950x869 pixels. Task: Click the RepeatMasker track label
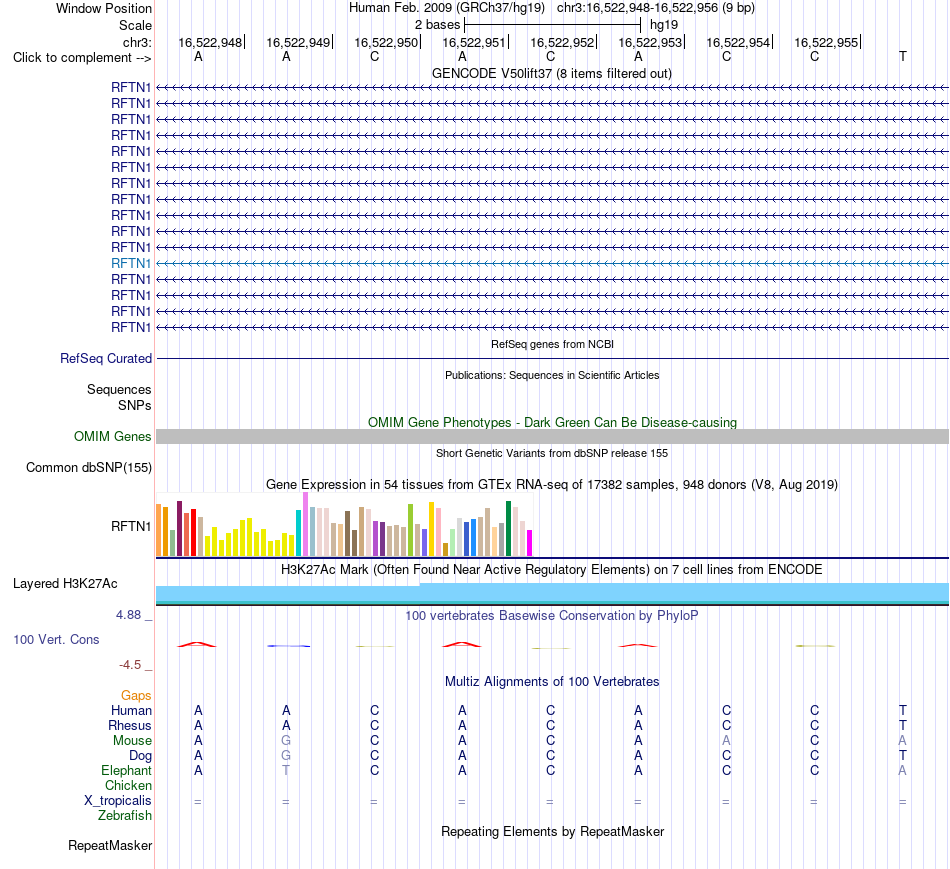pos(110,845)
